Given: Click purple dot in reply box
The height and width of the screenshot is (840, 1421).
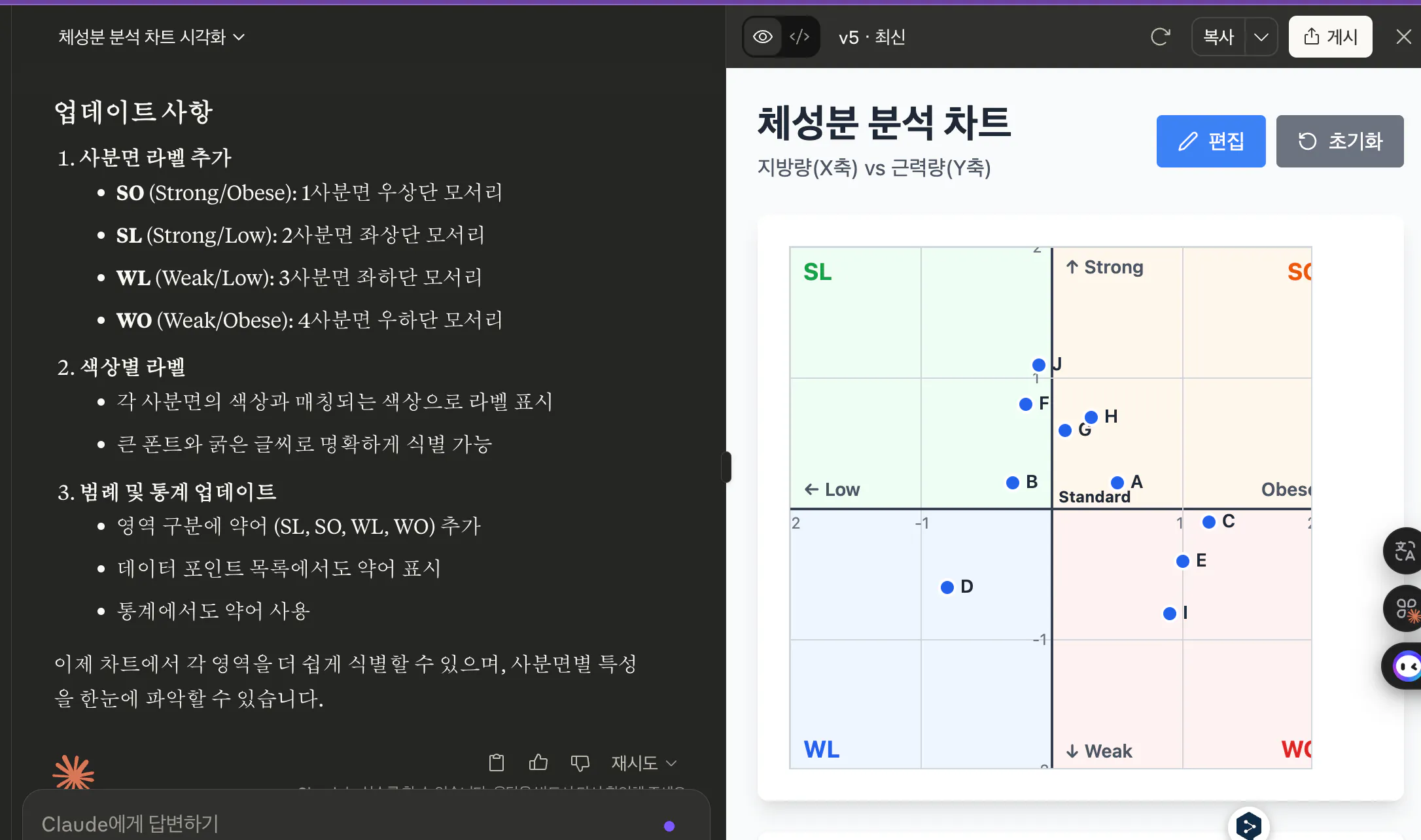Looking at the screenshot, I should 669,826.
